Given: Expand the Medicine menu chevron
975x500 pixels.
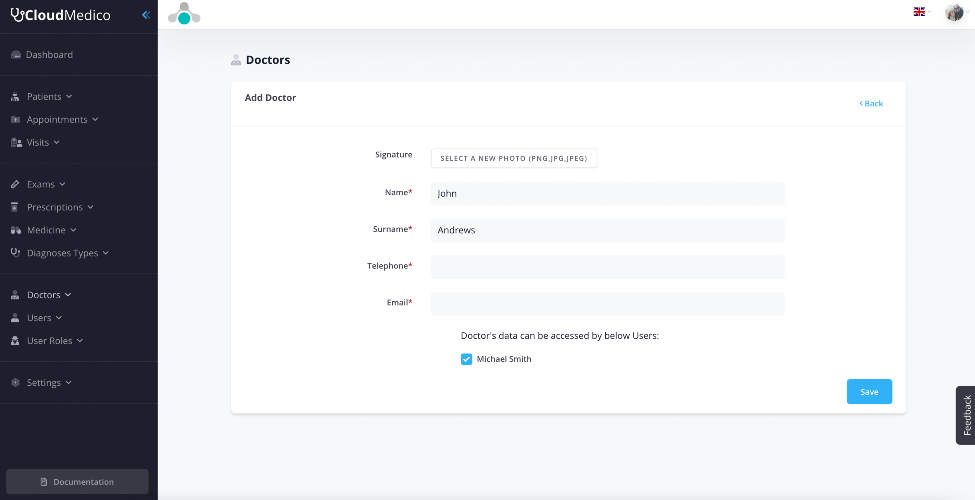Looking at the screenshot, I should pyautogui.click(x=73, y=230).
